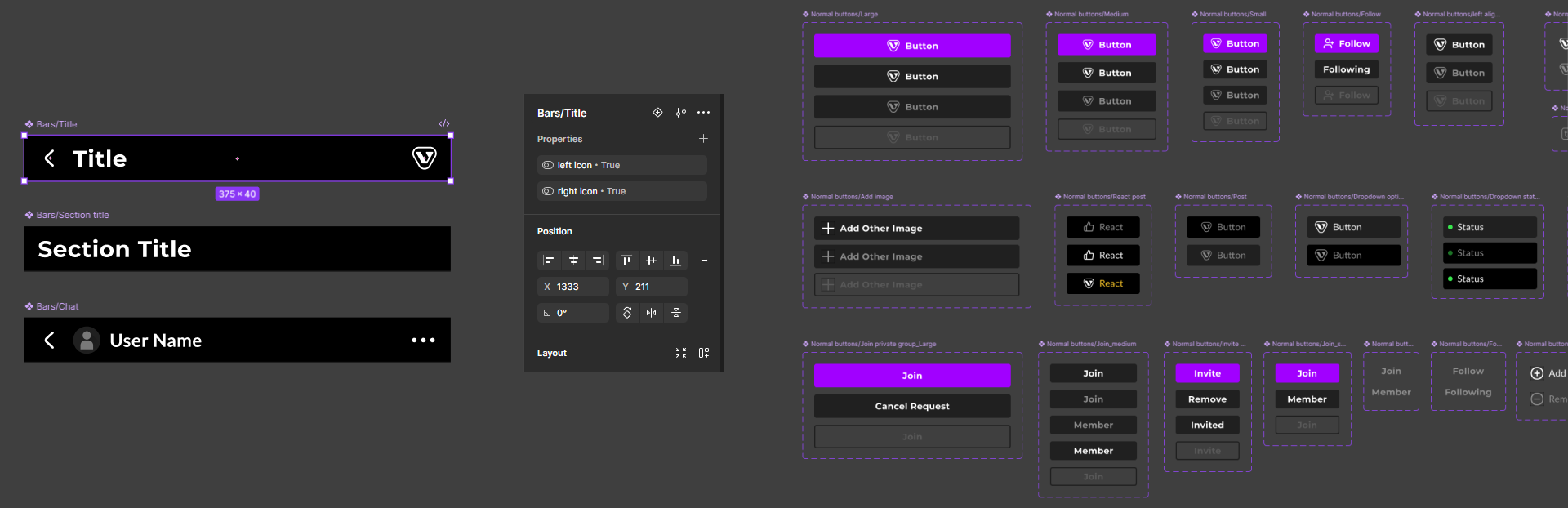Viewport: 1568px width, 508px height.
Task: Click the rotation field showing 0°
Action: (573, 313)
